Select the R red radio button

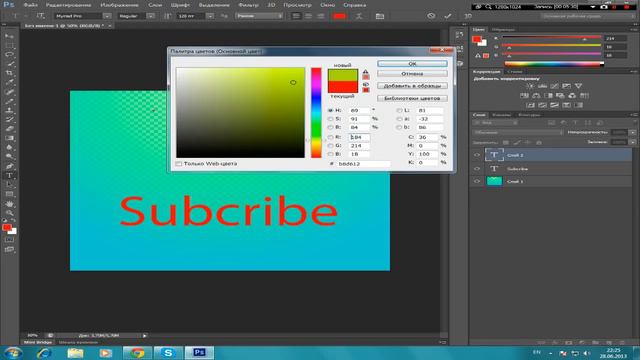pos(330,137)
